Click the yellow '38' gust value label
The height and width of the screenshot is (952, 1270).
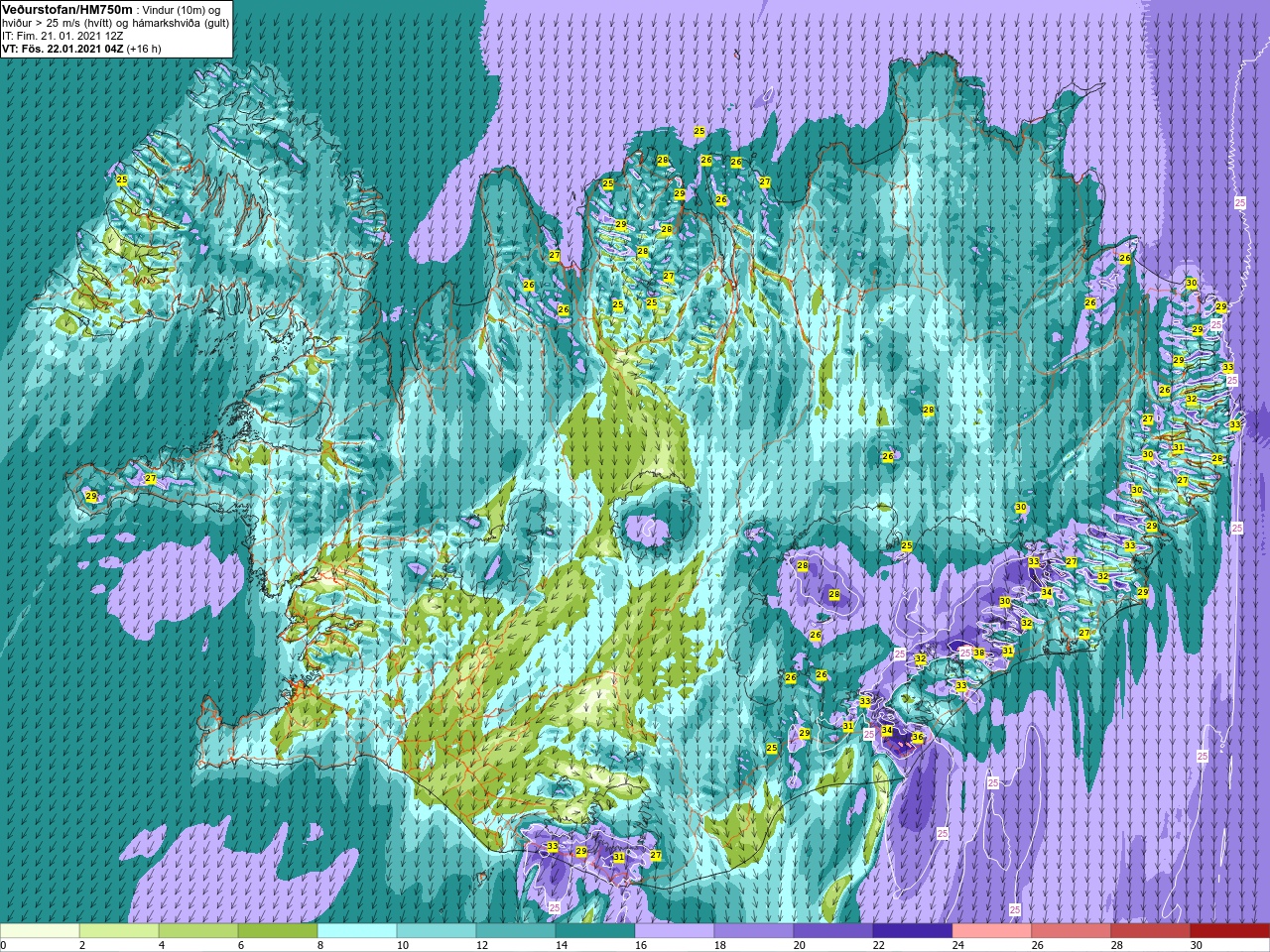point(978,653)
